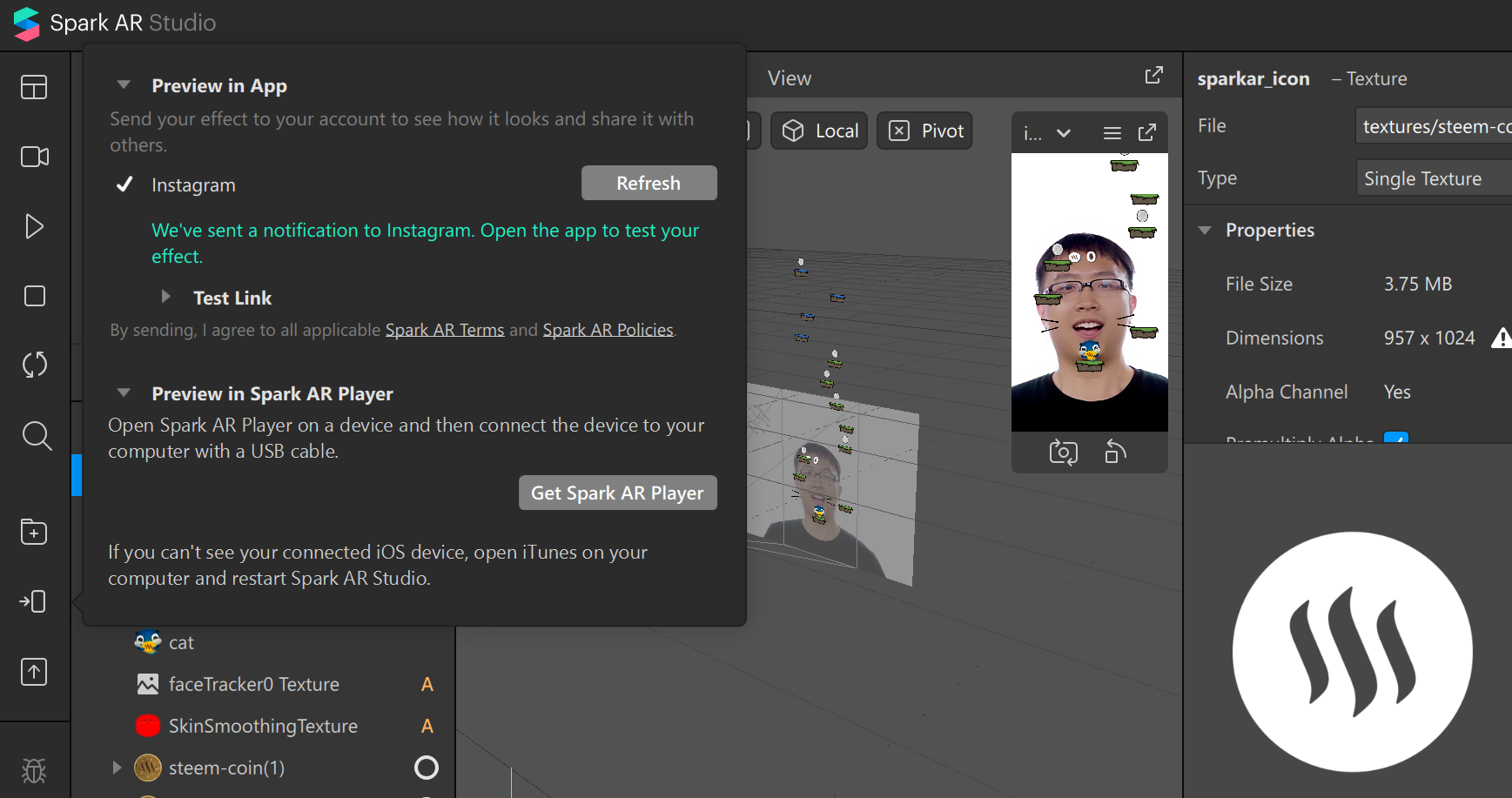The image size is (1512, 798).
Task: Toggle Local coordinate mode button
Action: 819,131
